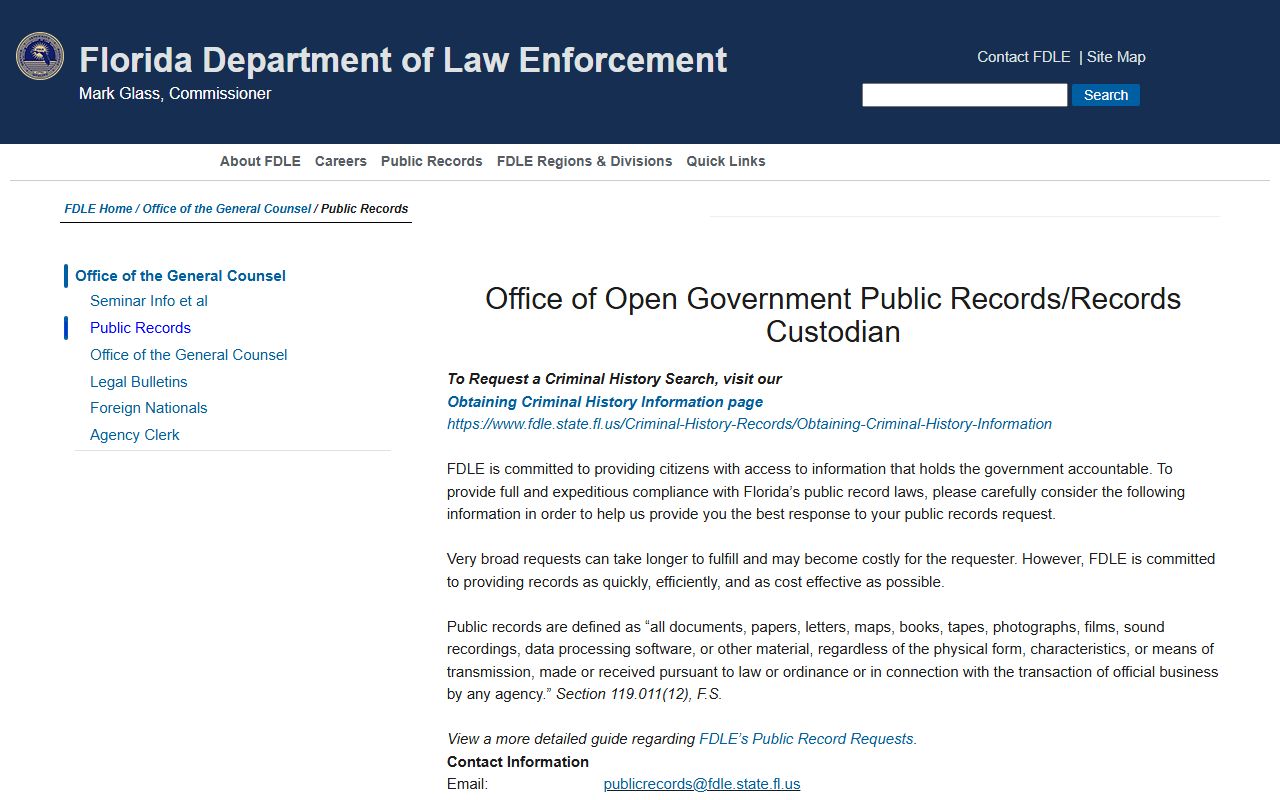Open Office of the General Counsel breadcrumb
Viewport: 1280px width, 800px height.
coord(227,209)
